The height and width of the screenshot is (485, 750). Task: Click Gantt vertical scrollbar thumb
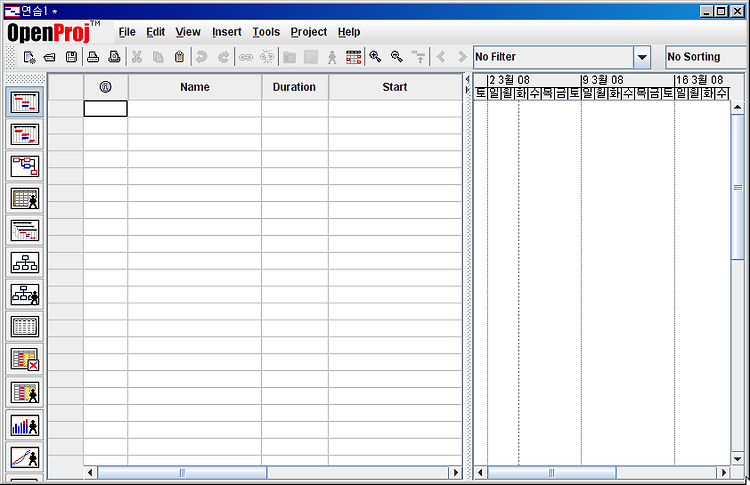[x=737, y=187]
